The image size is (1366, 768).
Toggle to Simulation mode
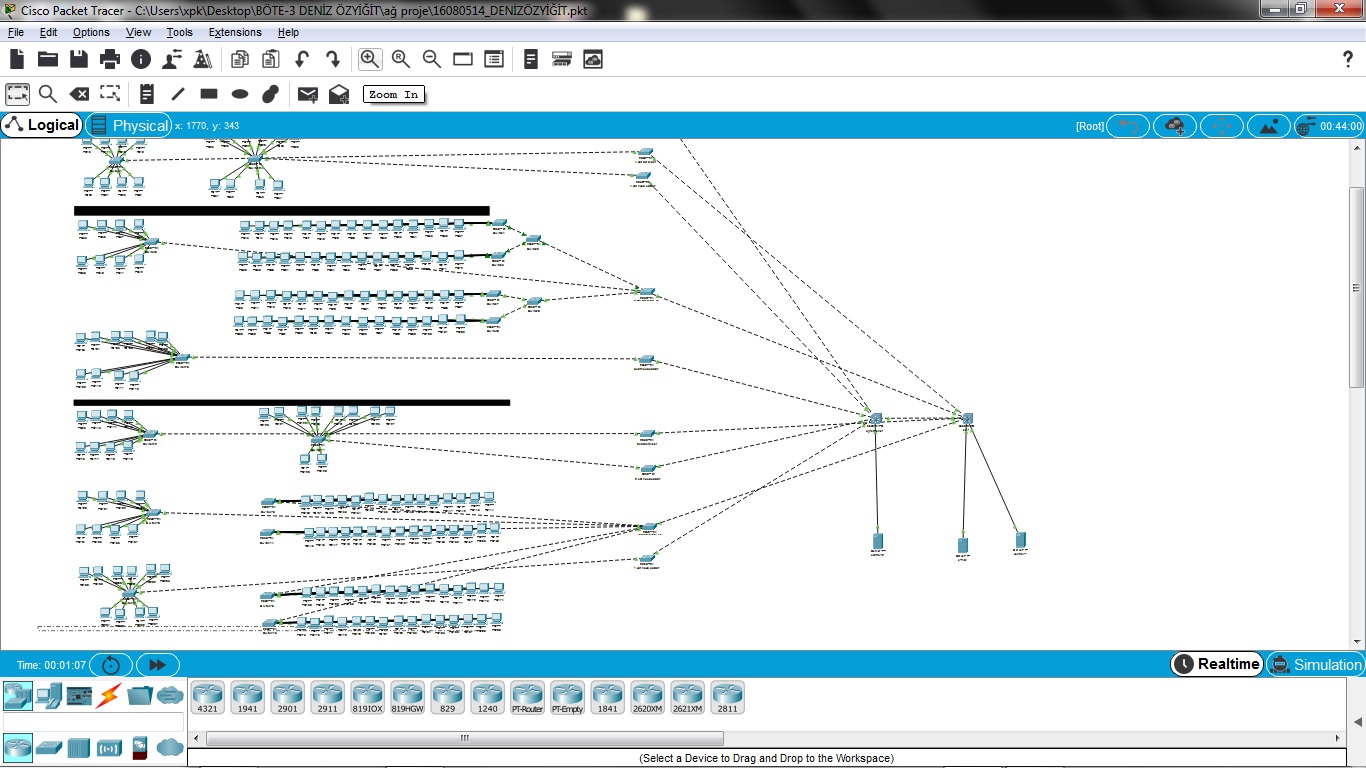point(1315,664)
